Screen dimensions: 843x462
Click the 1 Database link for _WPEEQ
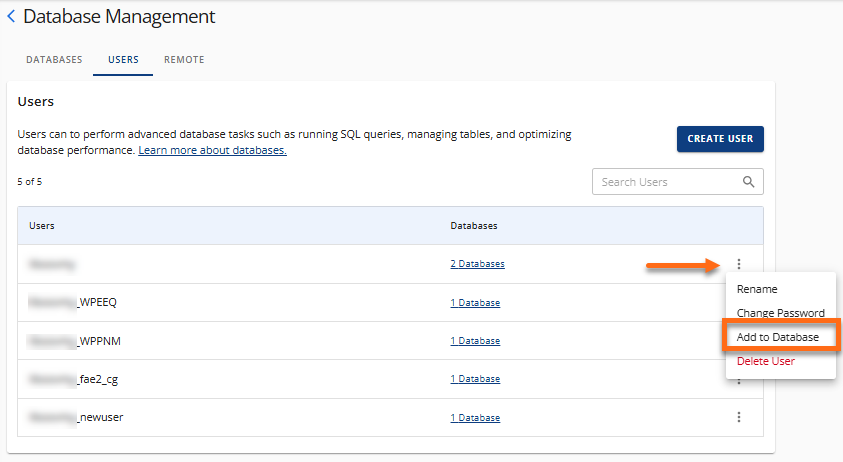tap(475, 303)
